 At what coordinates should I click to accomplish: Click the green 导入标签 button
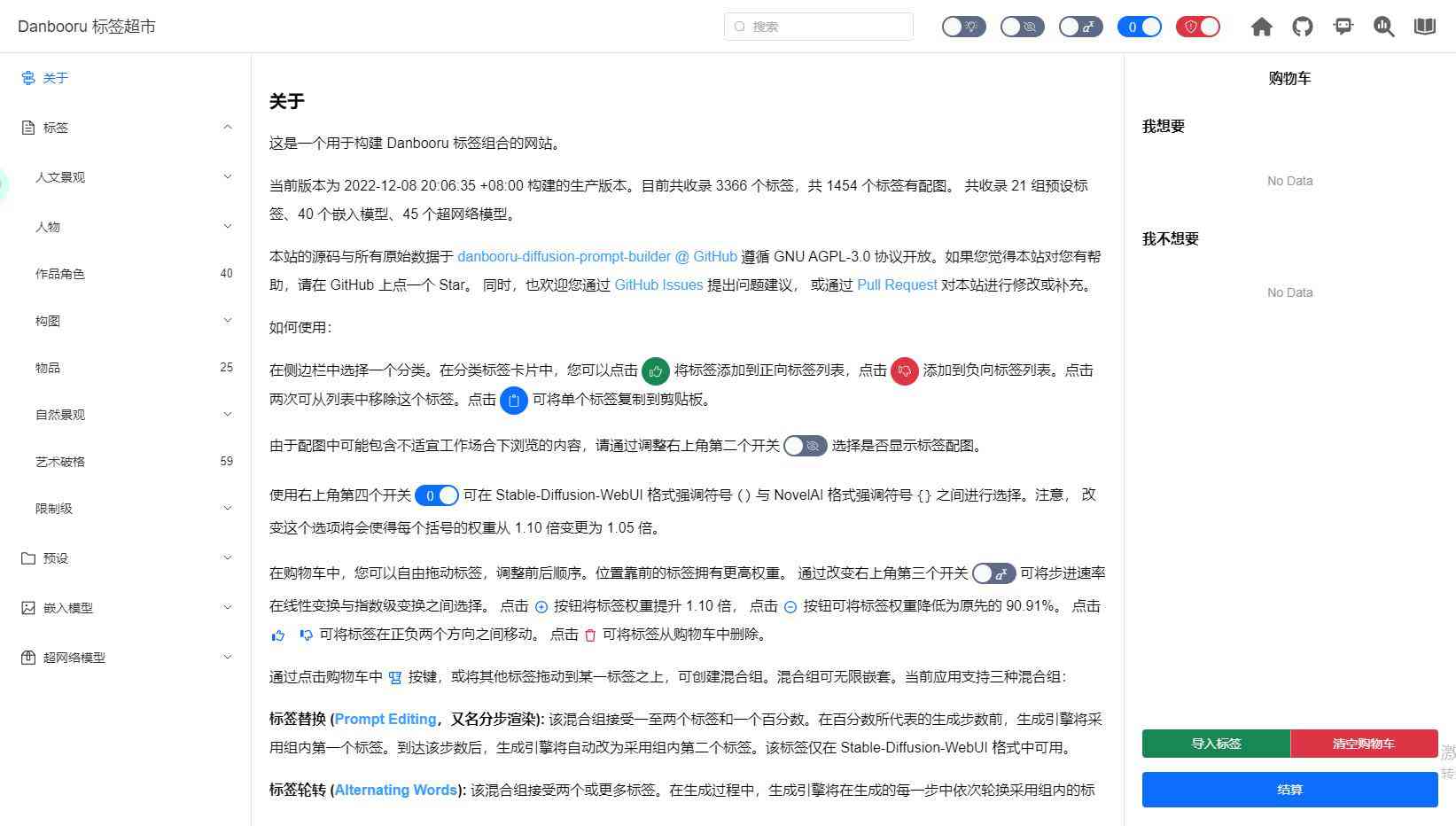[x=1216, y=744]
